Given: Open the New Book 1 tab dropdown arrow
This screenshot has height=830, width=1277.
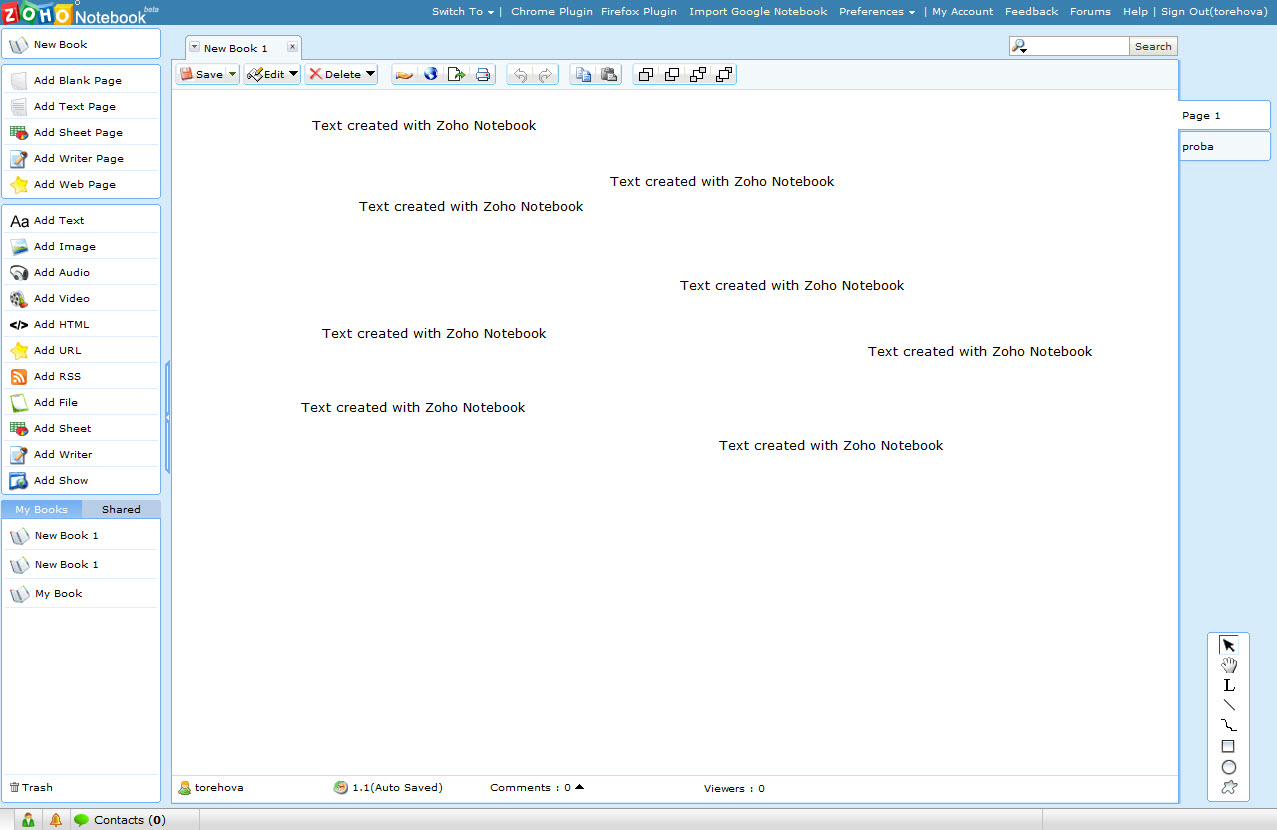Looking at the screenshot, I should point(194,47).
